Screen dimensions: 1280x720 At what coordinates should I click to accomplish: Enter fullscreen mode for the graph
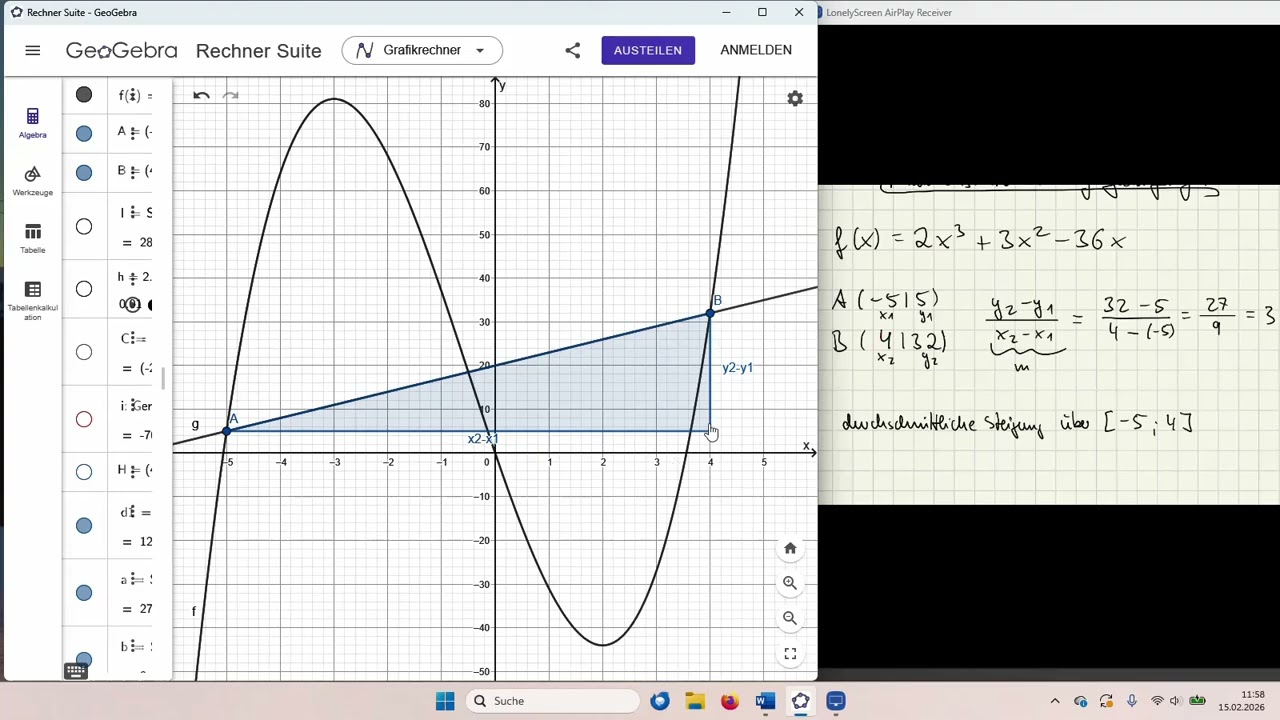tap(790, 654)
